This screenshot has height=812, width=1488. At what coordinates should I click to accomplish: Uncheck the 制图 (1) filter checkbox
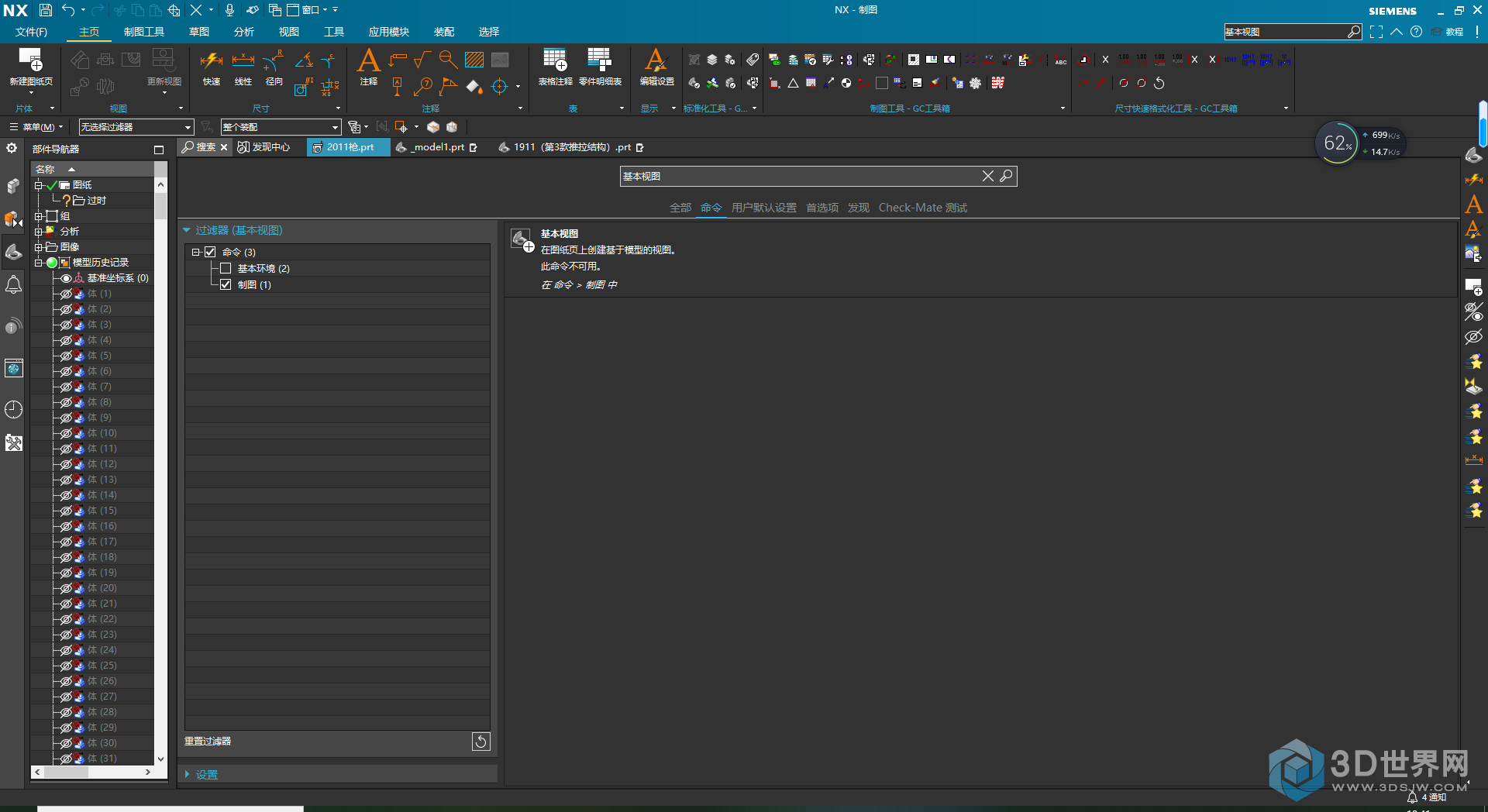[226, 284]
